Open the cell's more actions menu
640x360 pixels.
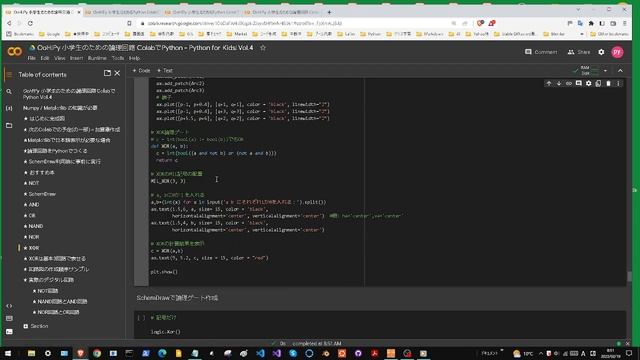tap(618, 83)
